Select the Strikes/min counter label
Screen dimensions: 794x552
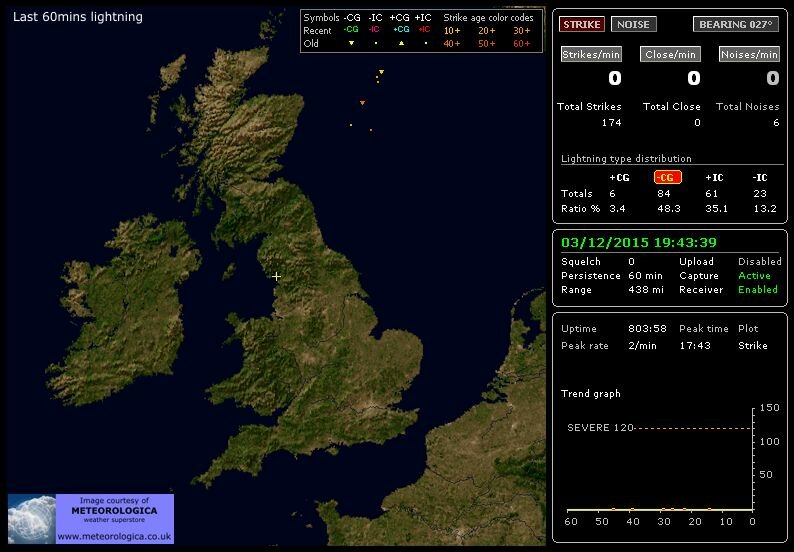tap(591, 54)
